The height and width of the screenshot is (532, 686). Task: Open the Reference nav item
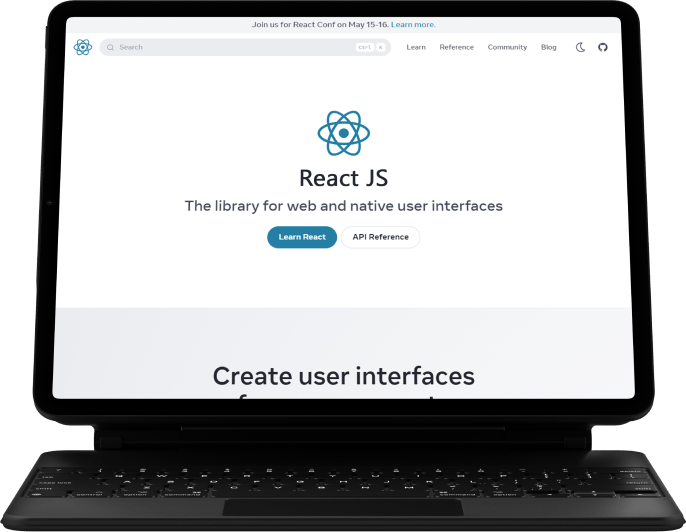click(456, 47)
